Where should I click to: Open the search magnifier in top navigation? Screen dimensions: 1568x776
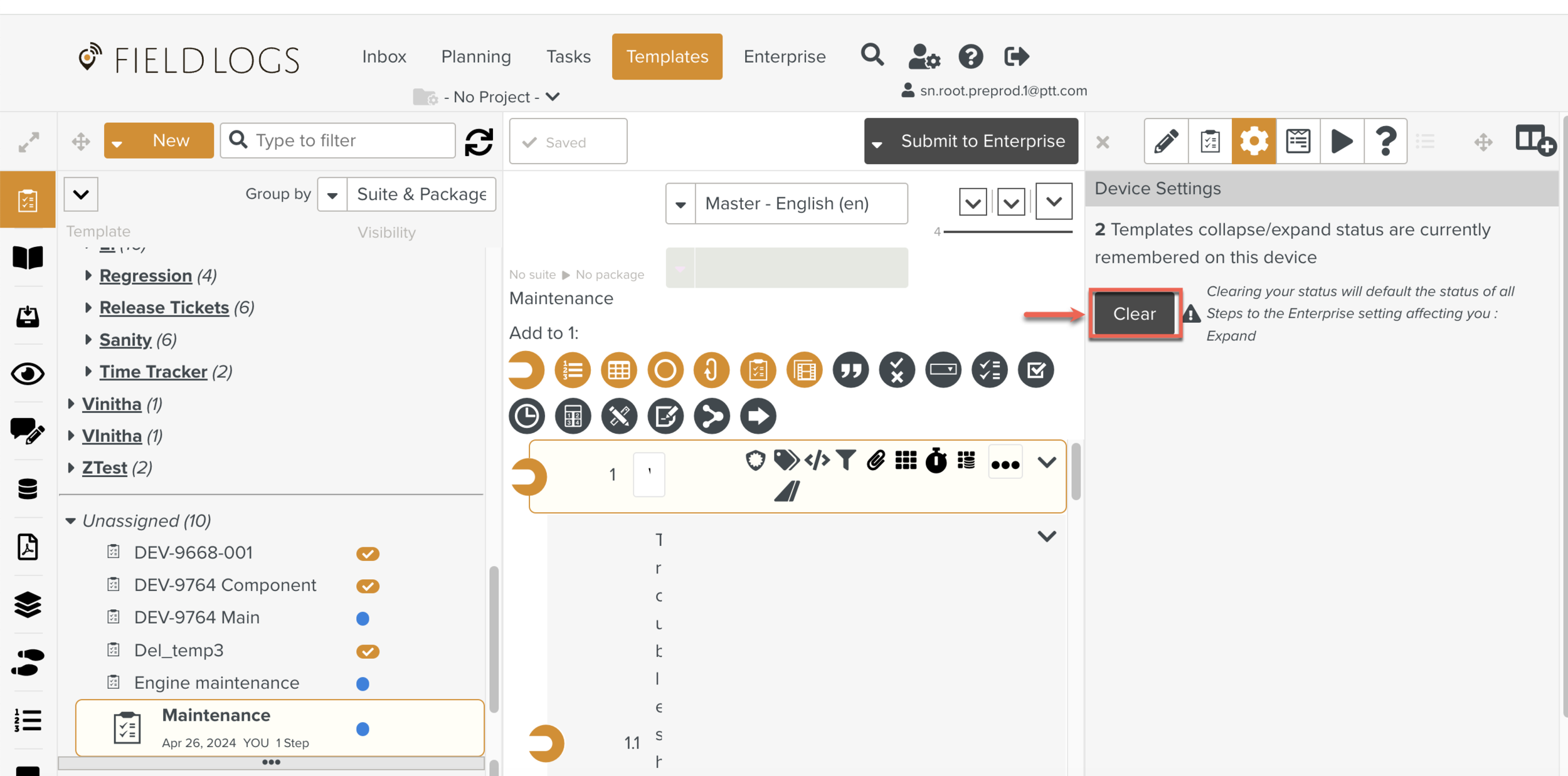[872, 56]
